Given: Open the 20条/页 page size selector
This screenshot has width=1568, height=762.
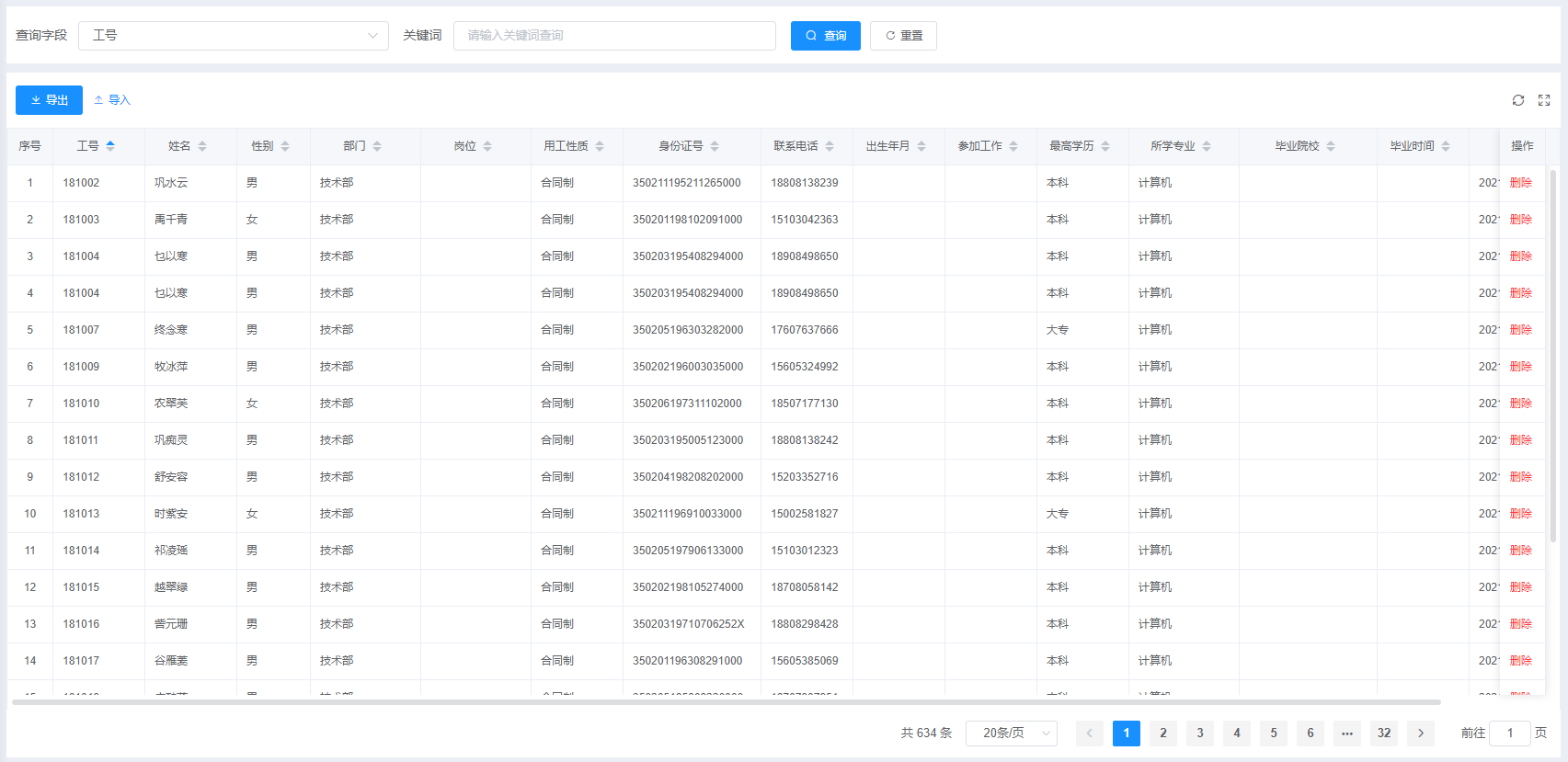Looking at the screenshot, I should pos(1012,733).
